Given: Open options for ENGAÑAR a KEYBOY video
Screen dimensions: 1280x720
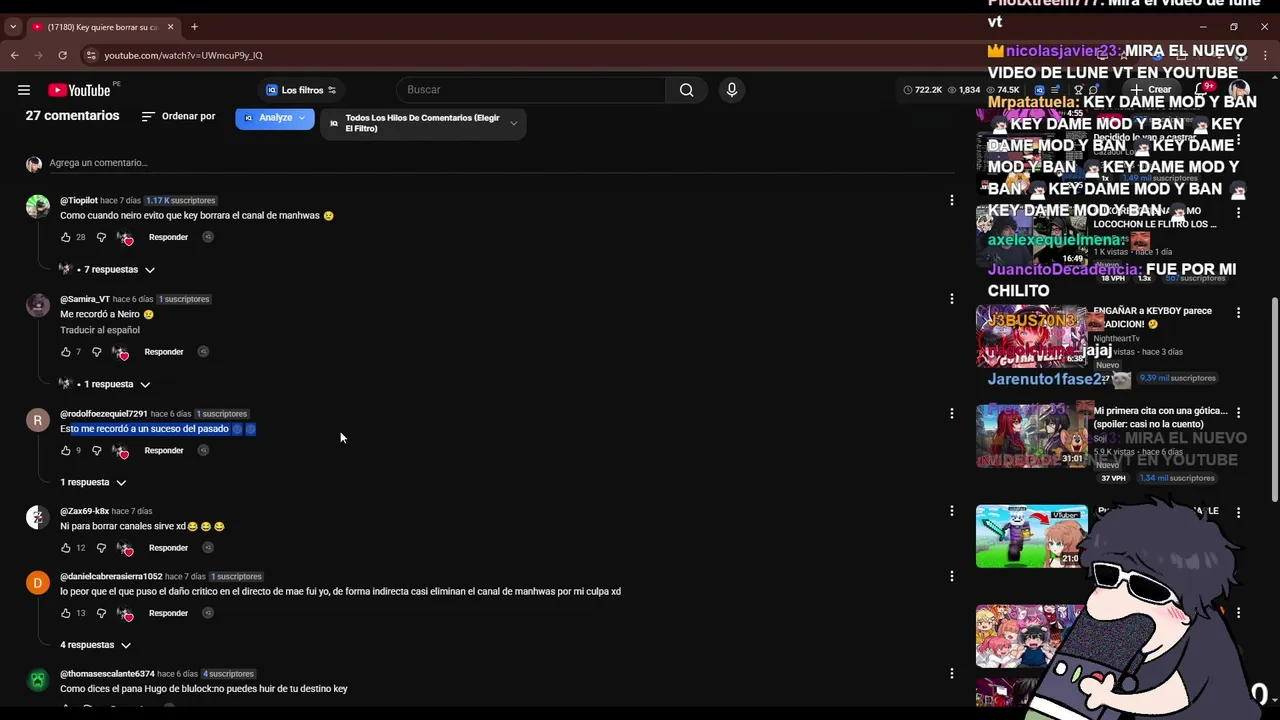Looking at the screenshot, I should click(x=1238, y=313).
